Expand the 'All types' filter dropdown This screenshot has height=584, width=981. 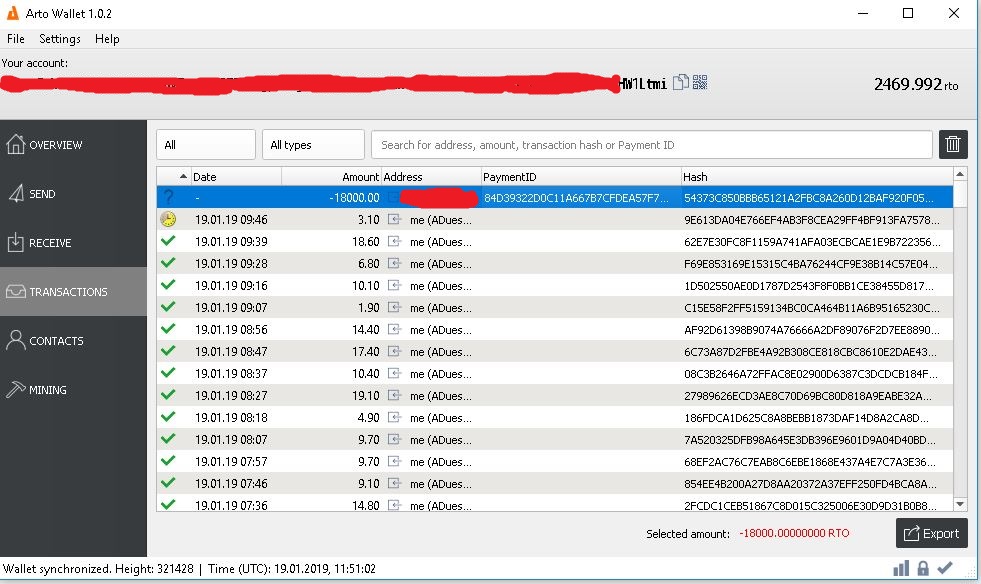point(313,145)
